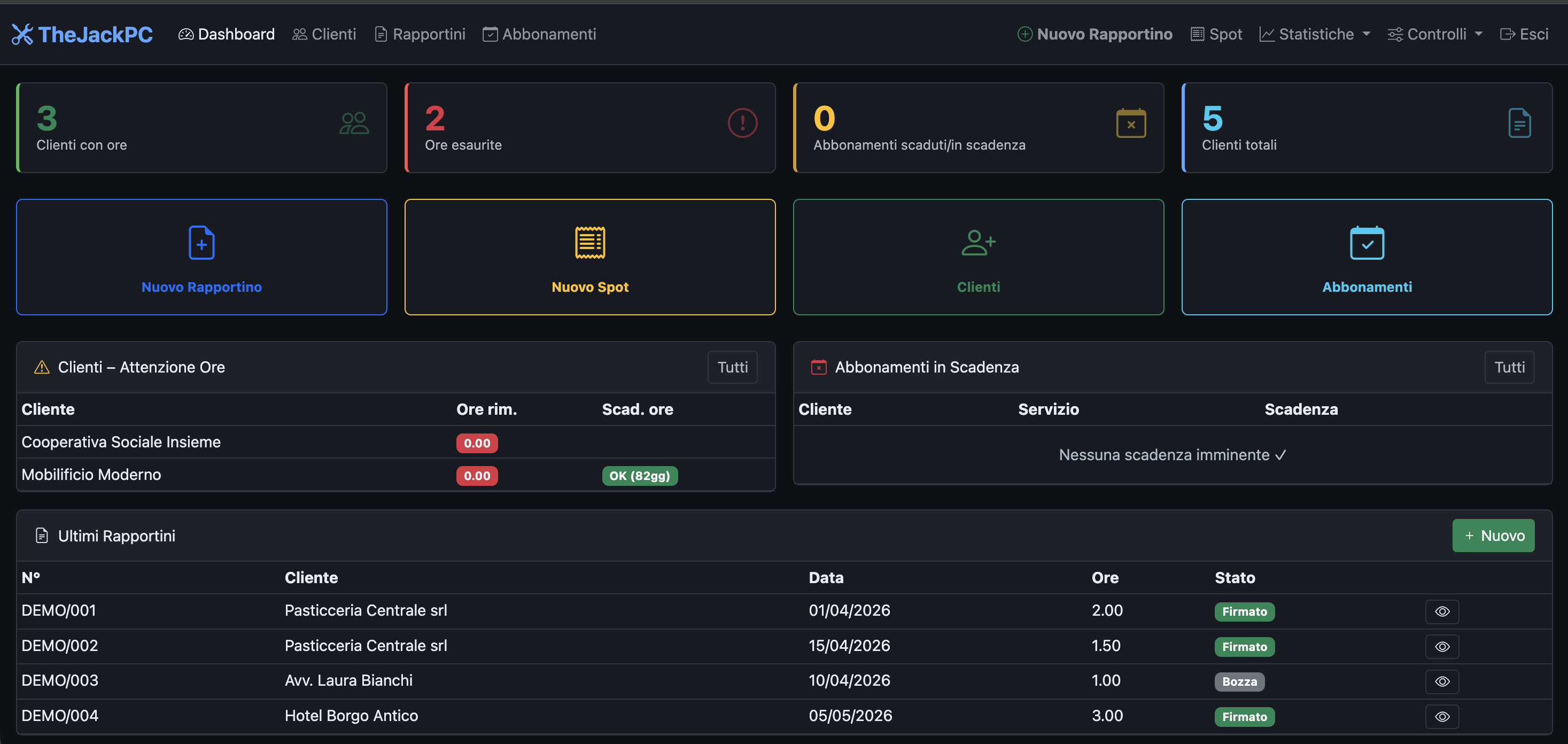The width and height of the screenshot is (1568, 744).
Task: Open the Nuovo Spot tile label
Action: (590, 287)
